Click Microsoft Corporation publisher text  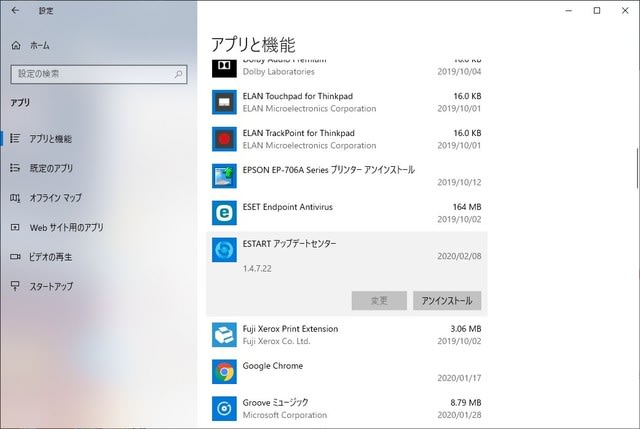click(285, 415)
